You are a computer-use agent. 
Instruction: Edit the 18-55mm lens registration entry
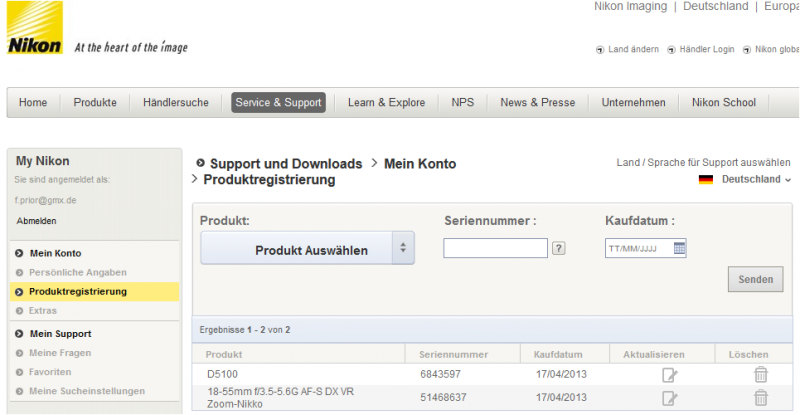click(x=669, y=398)
